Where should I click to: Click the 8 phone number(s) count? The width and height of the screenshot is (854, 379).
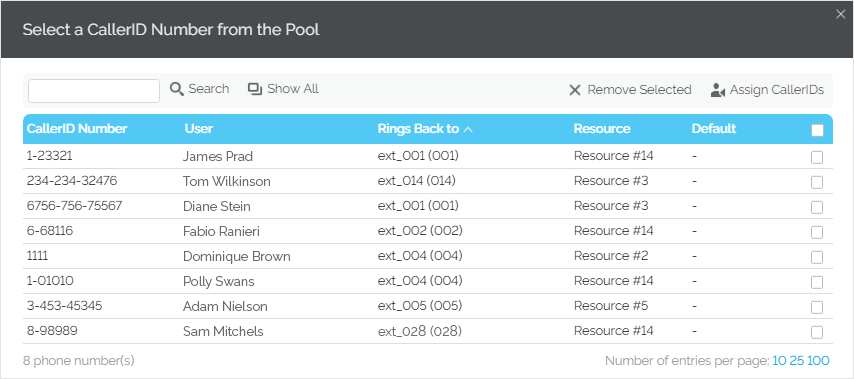pos(78,360)
